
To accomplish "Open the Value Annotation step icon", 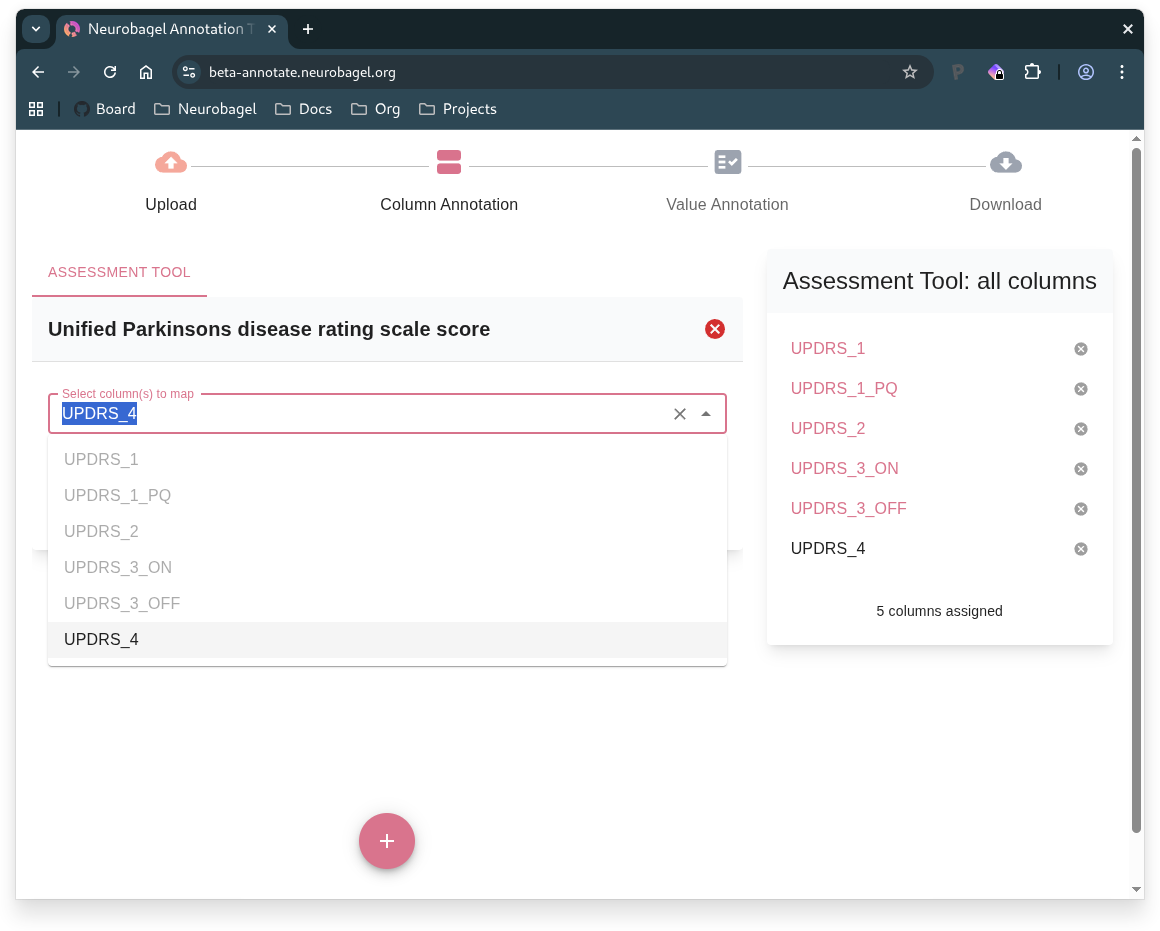I will point(727,162).
